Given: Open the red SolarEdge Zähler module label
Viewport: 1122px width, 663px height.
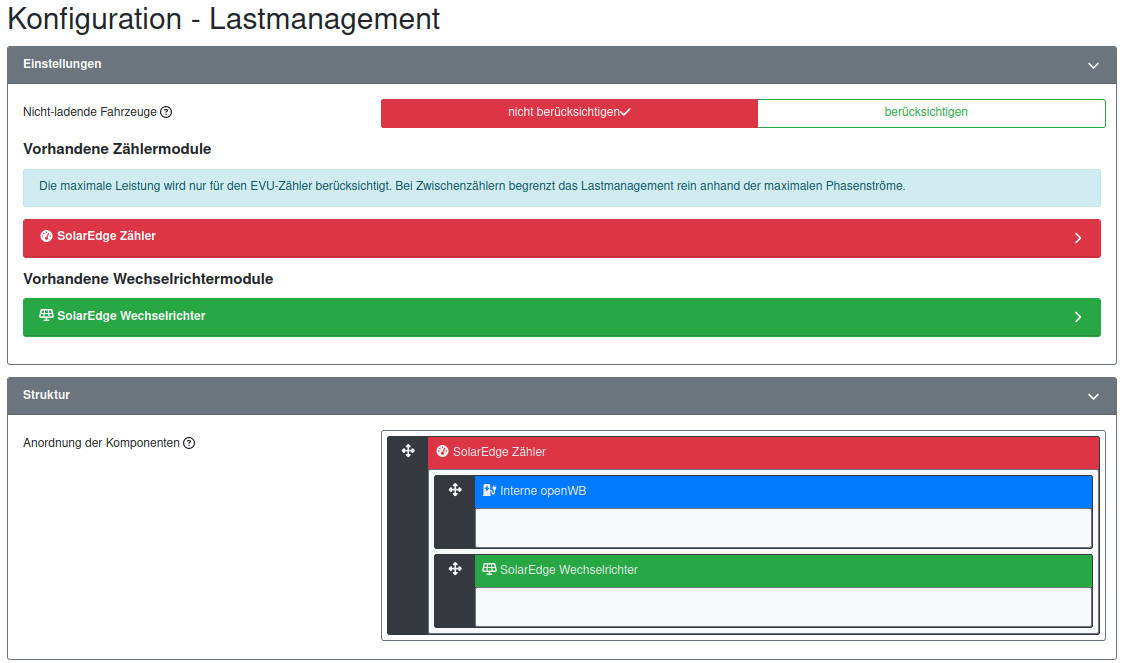Looking at the screenshot, I should pos(107,236).
